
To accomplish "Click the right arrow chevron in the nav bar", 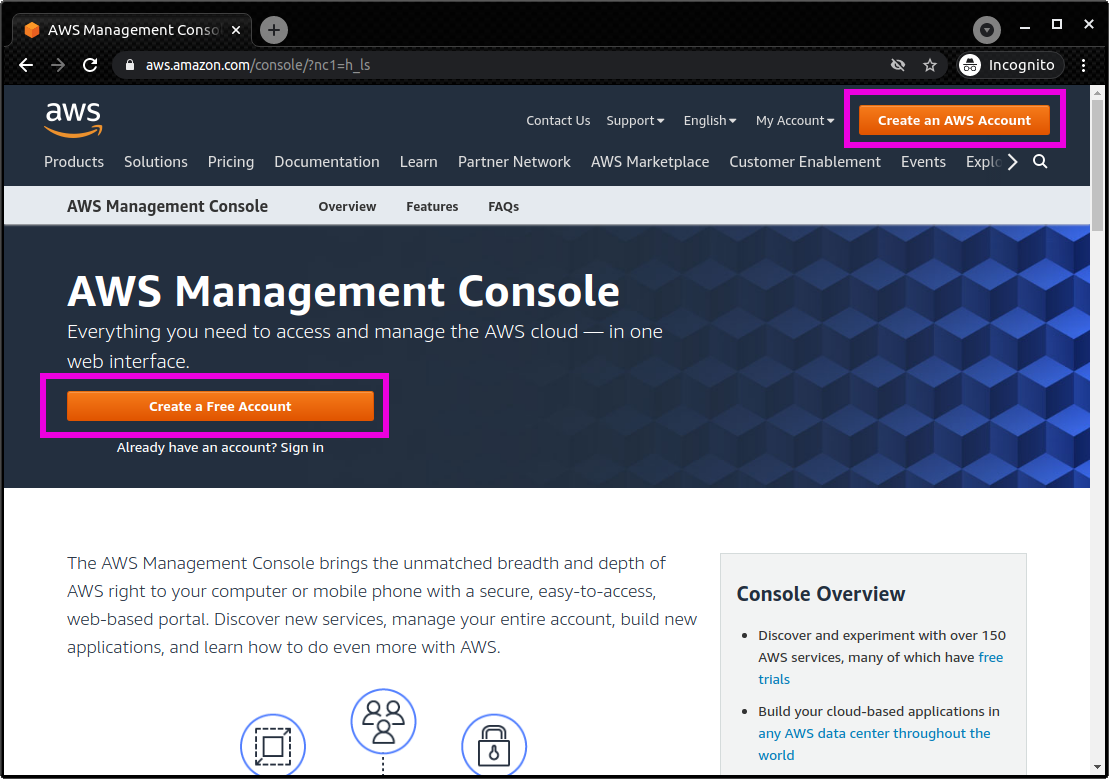I will point(1011,161).
